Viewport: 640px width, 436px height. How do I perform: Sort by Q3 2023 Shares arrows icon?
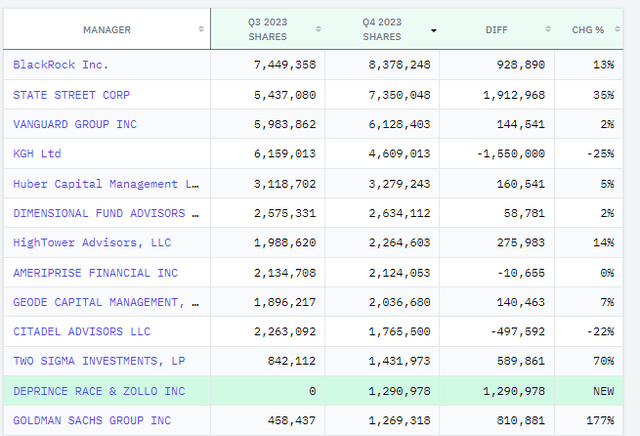319,30
